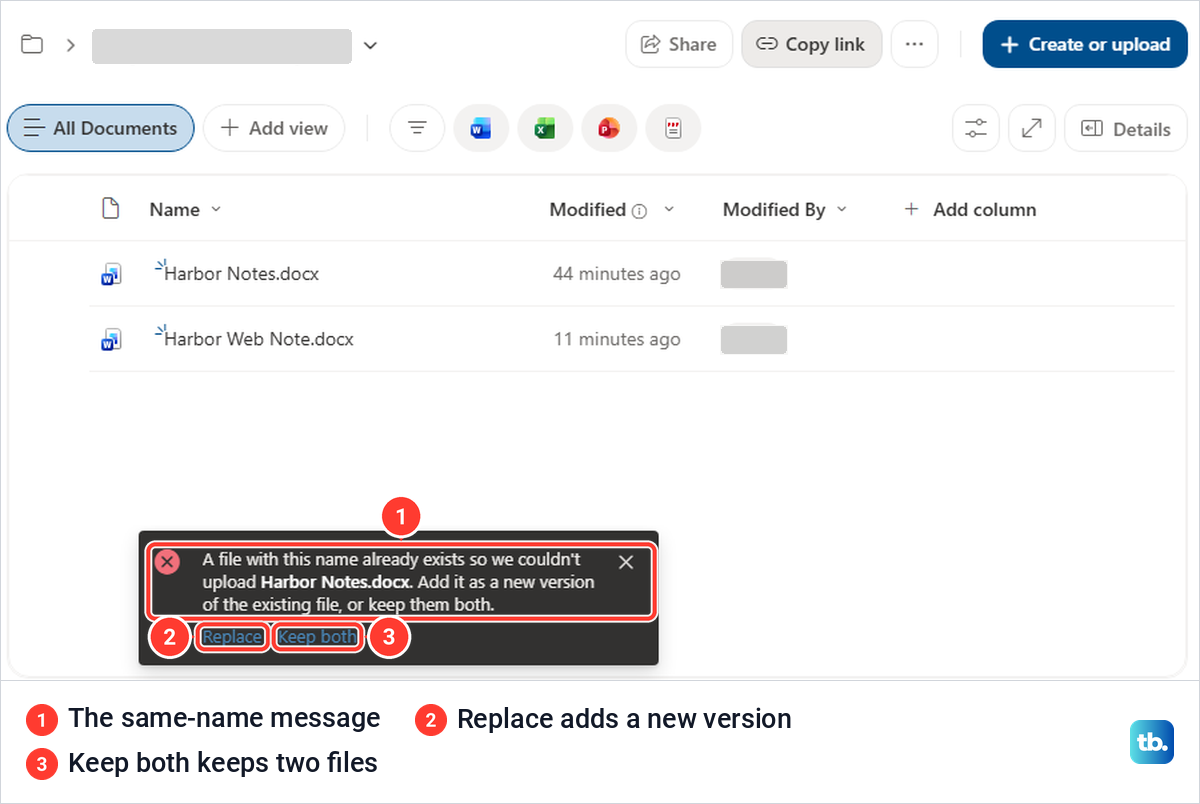Click Modified By value for Harbor Web Note.docx

754,340
